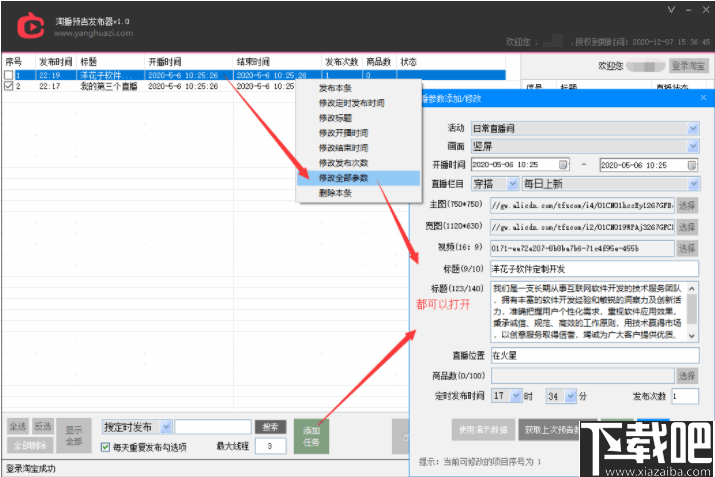
Task: Open calendar picker for start broadcast time
Action: [x=564, y=164]
